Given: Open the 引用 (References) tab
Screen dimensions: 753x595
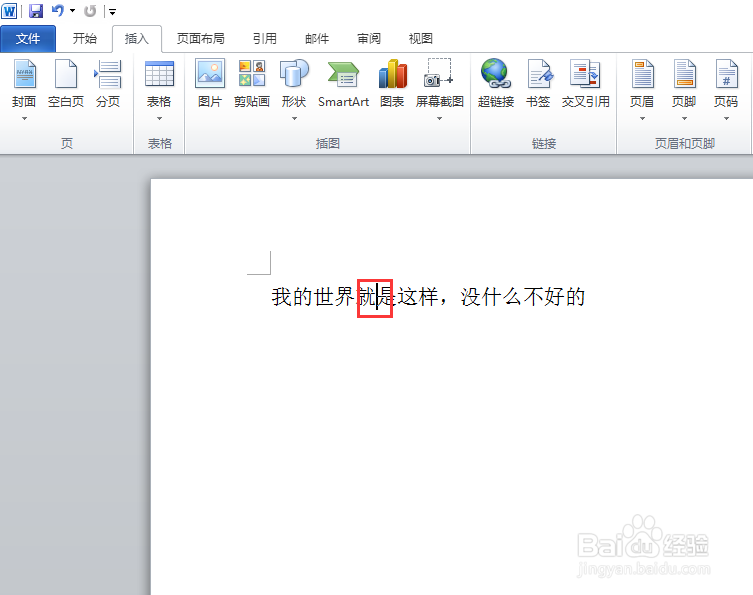Looking at the screenshot, I should (x=265, y=38).
